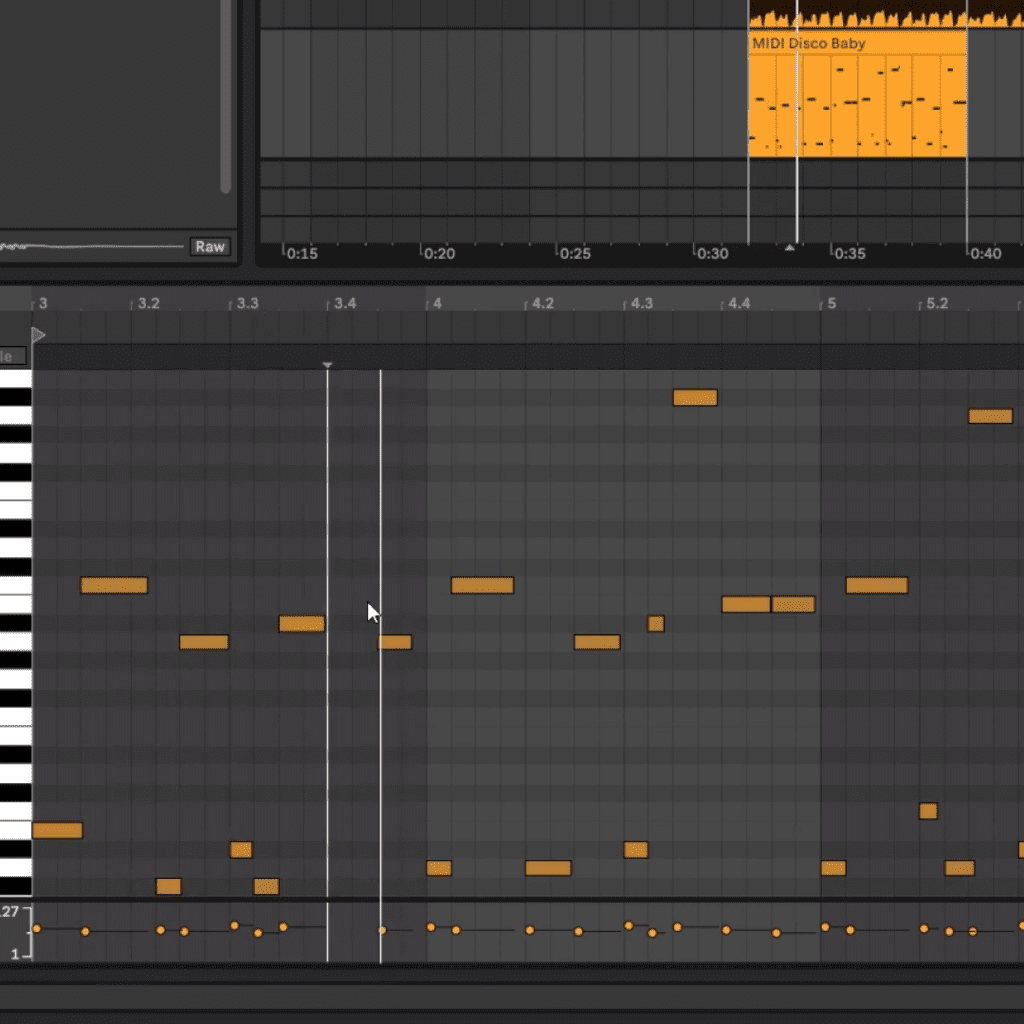Click the 0:40 mark on the arrangement time ruler
1024x1024 pixels.
click(x=985, y=253)
